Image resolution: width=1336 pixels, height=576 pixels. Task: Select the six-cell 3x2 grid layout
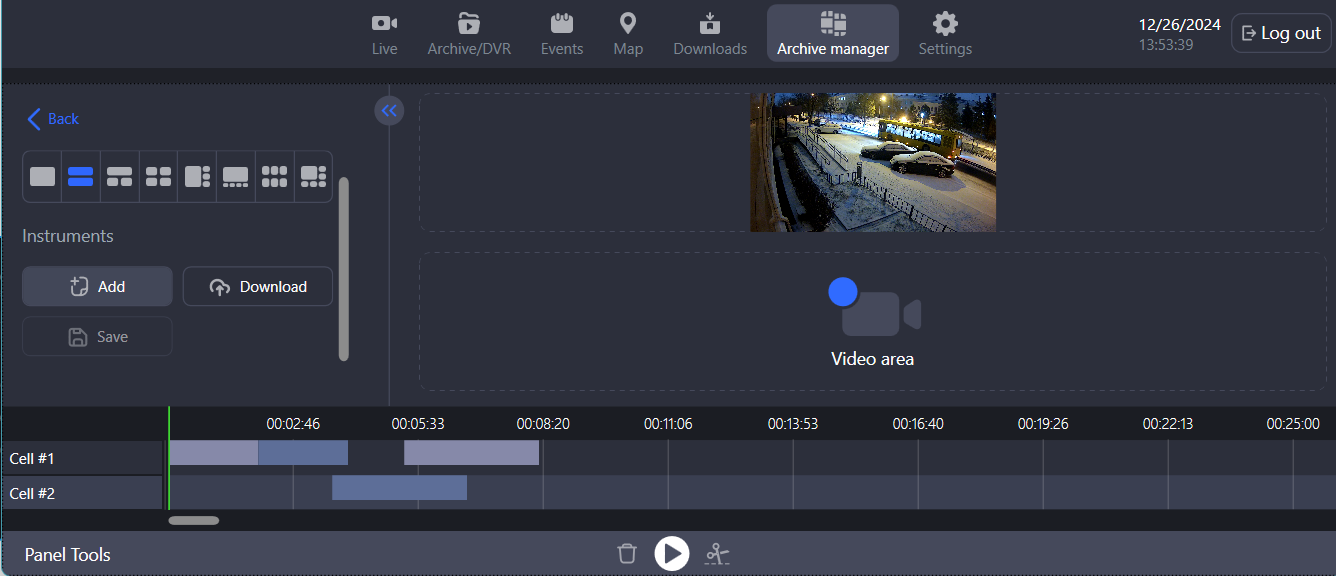pyautogui.click(x=274, y=177)
